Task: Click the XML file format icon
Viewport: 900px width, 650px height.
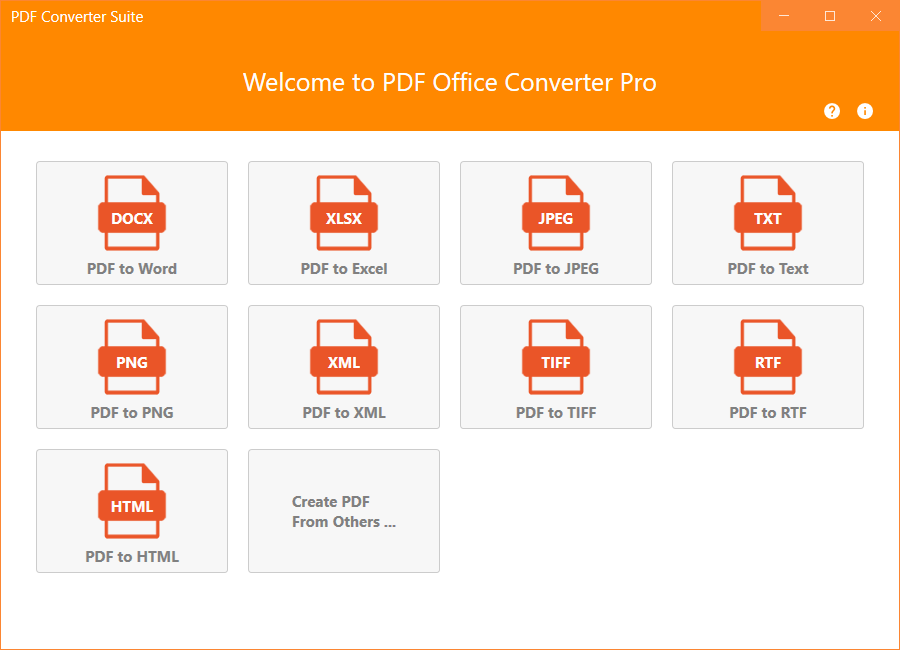Action: [x=343, y=355]
